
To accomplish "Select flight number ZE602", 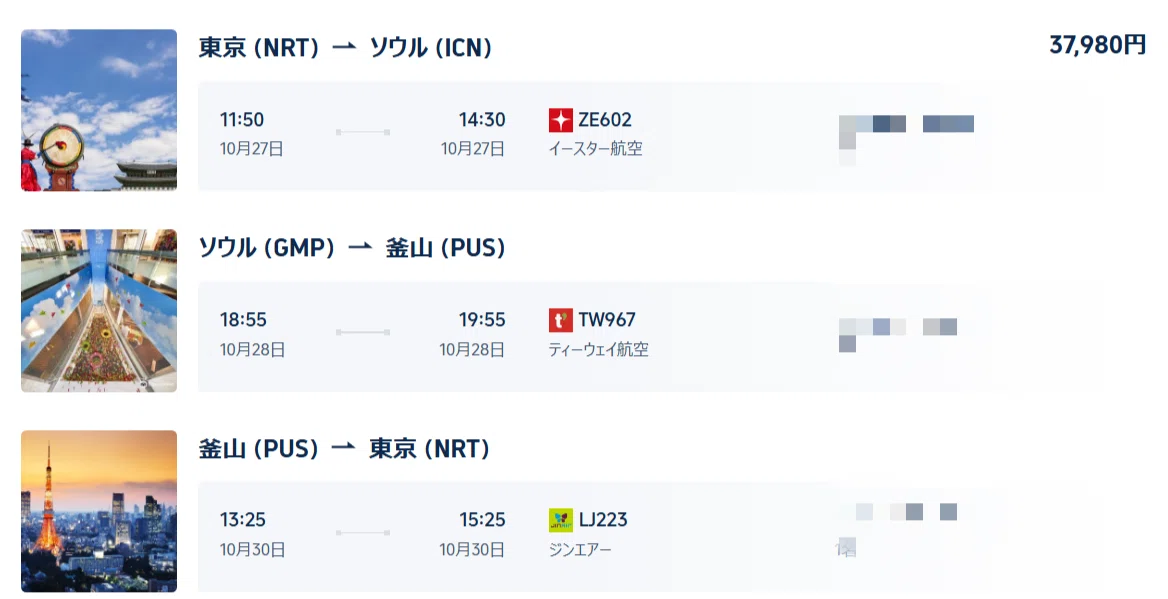I will click(605, 120).
